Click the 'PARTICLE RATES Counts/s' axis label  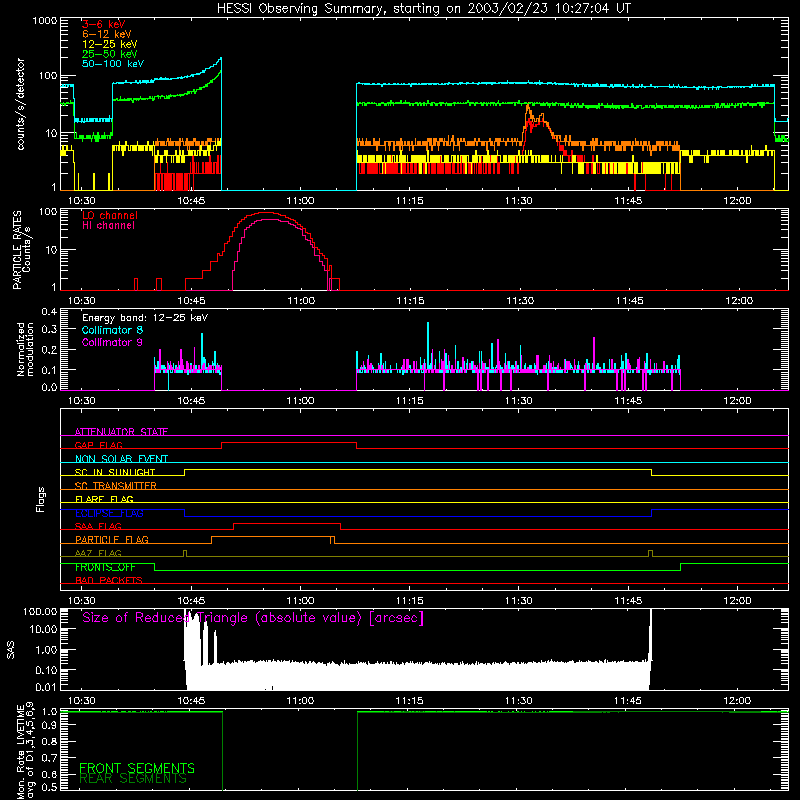pos(21,250)
